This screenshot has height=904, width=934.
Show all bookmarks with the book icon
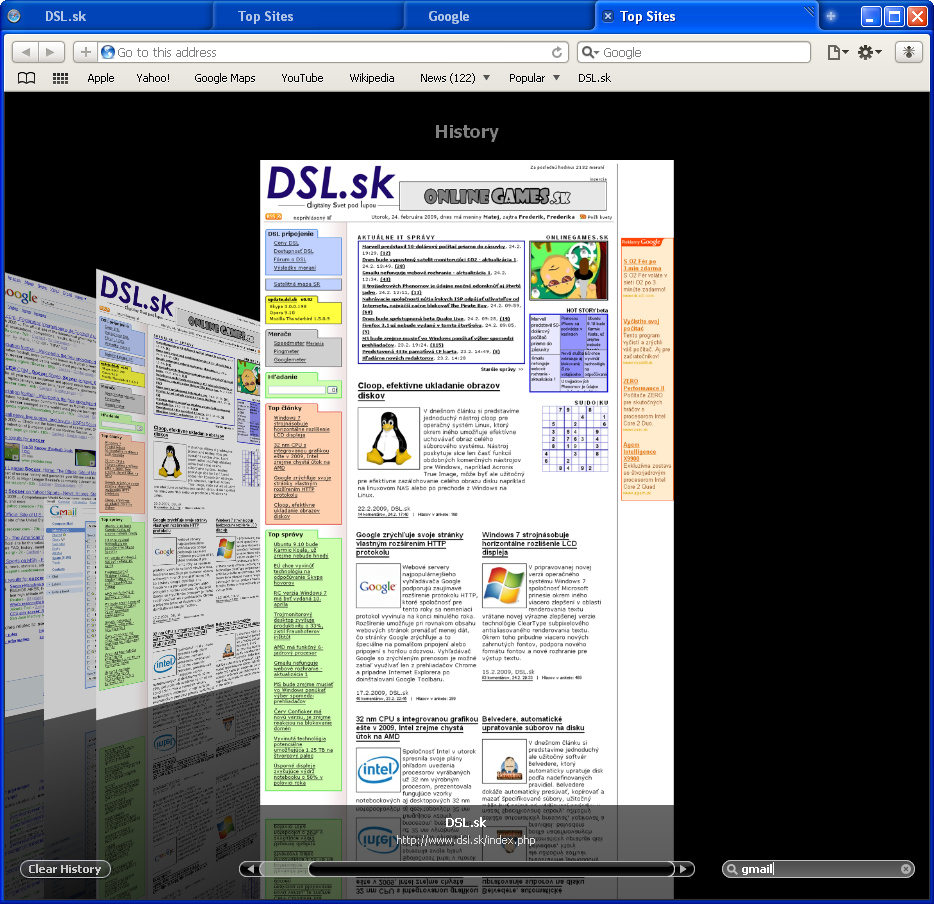click(26, 78)
